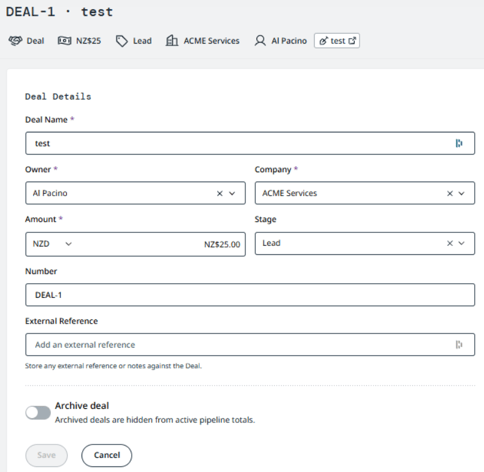This screenshot has height=472, width=484.
Task: Toggle the Archive deal switch
Action: 38,413
